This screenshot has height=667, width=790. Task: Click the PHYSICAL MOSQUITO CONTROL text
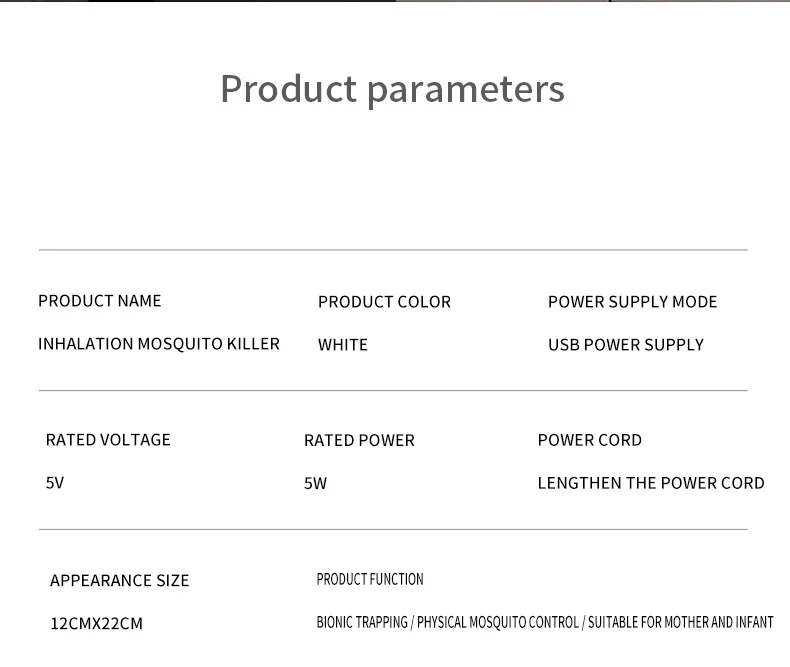[x=497, y=622]
